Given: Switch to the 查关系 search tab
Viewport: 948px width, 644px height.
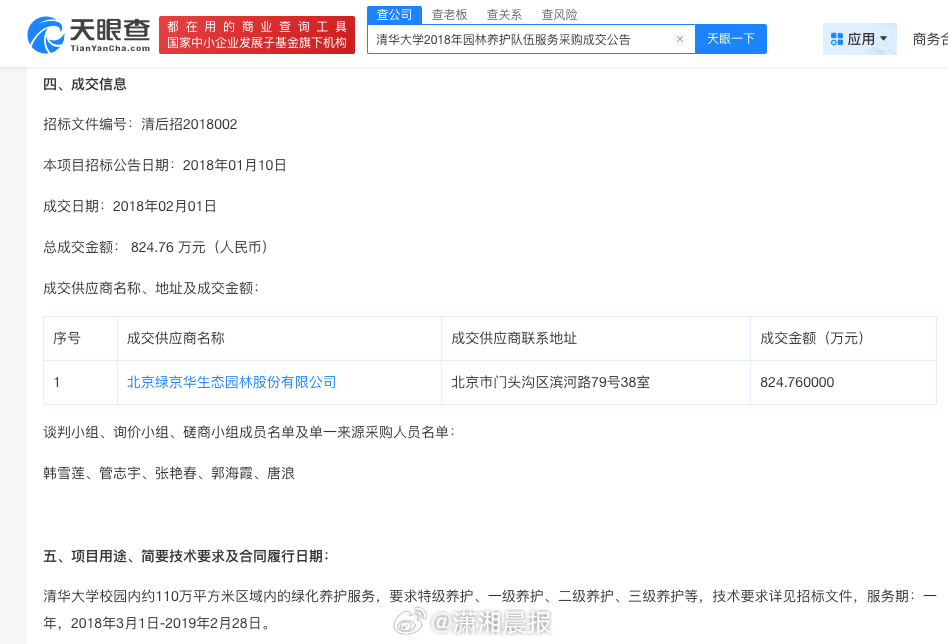Looking at the screenshot, I should [x=504, y=15].
